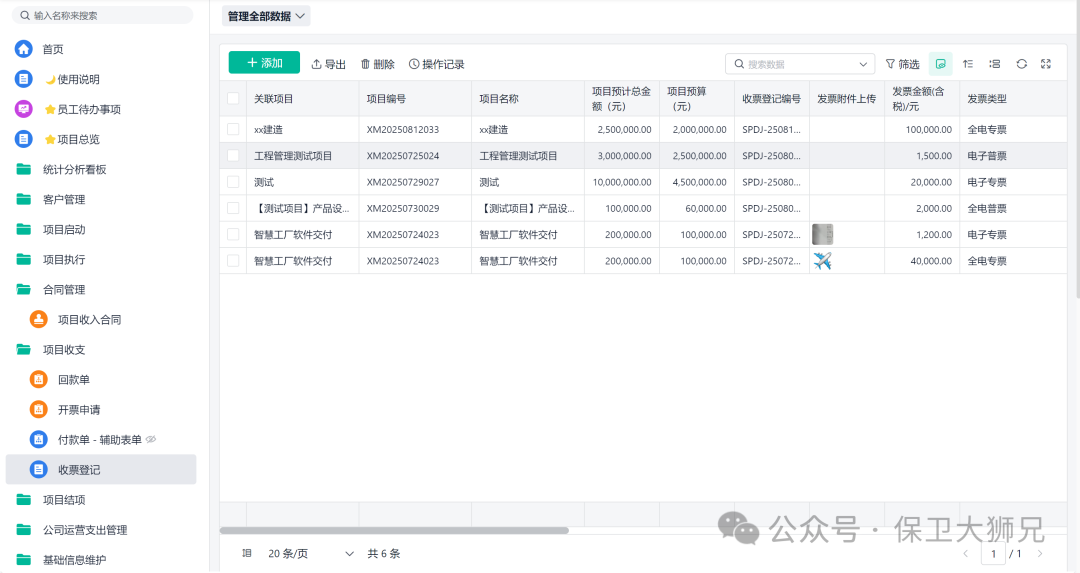Click the 回款单 orange icon
1080x573 pixels.
coord(39,379)
